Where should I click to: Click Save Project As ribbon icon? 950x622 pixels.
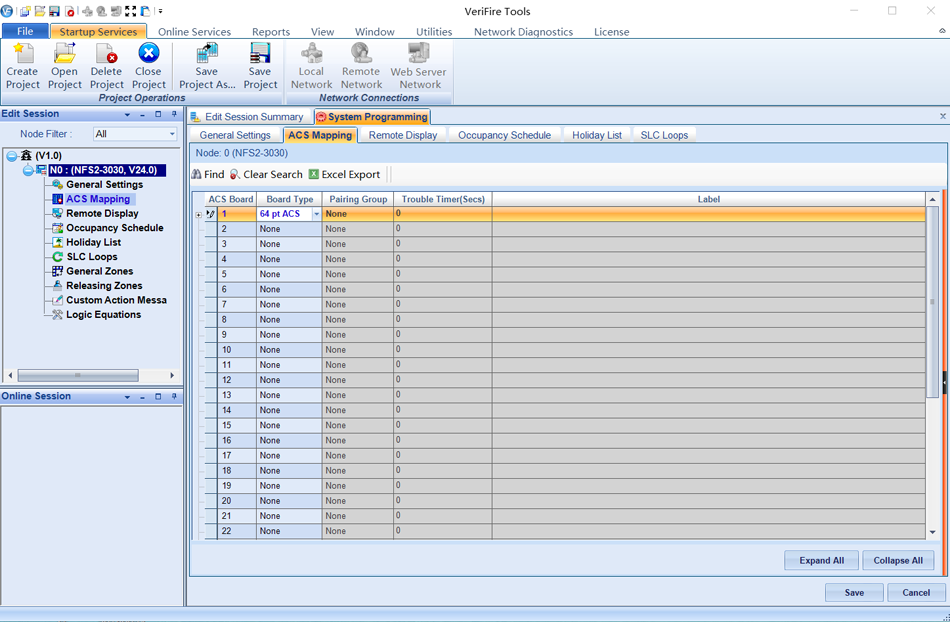(x=207, y=53)
